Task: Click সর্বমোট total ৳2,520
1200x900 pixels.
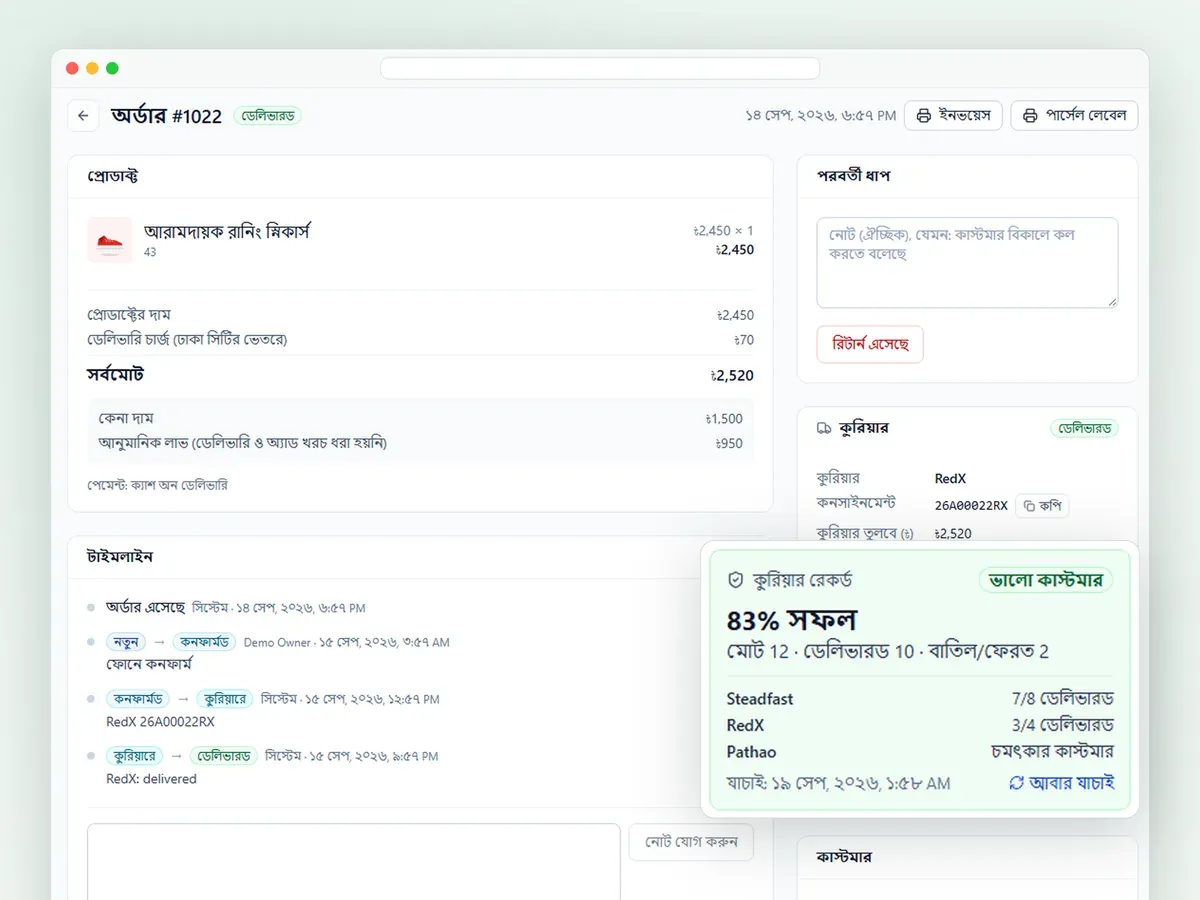Action: coord(732,376)
